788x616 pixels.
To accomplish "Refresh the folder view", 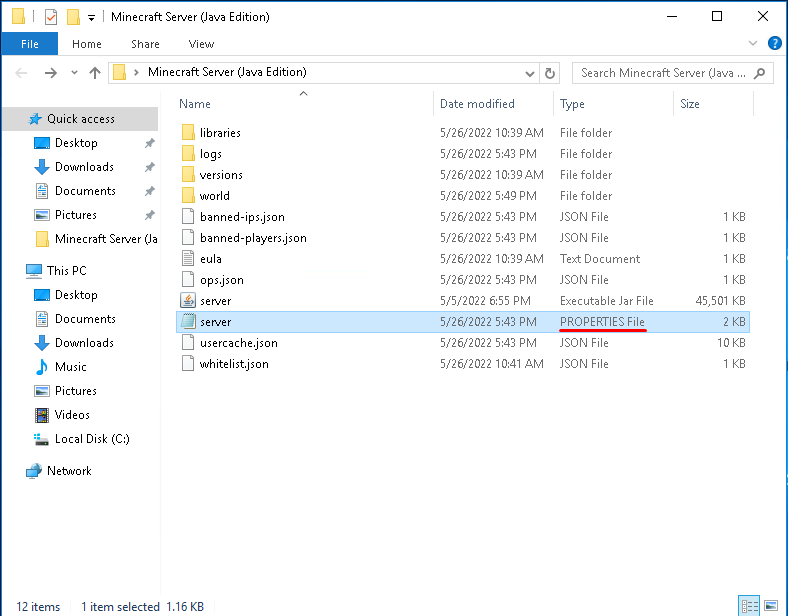I will (x=550, y=73).
